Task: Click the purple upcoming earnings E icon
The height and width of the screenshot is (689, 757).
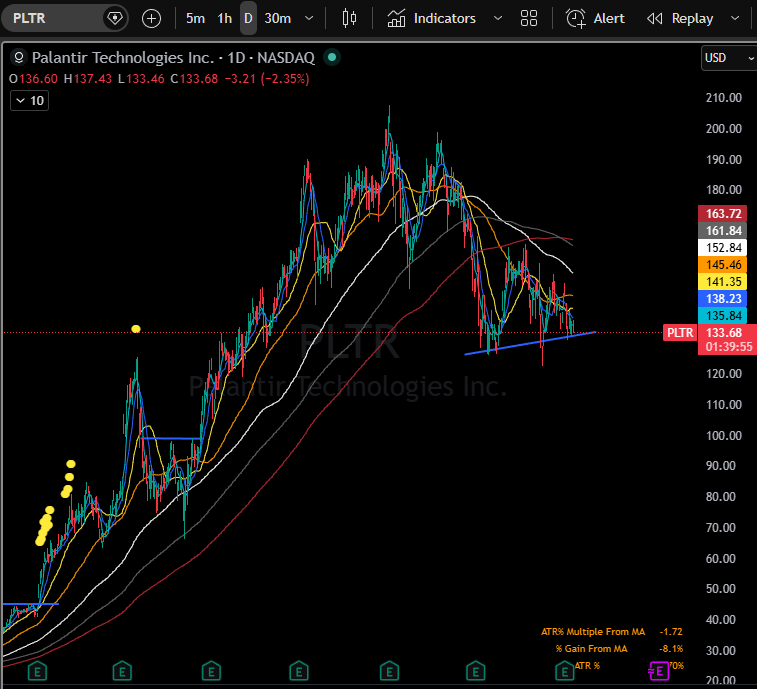Action: 659,671
